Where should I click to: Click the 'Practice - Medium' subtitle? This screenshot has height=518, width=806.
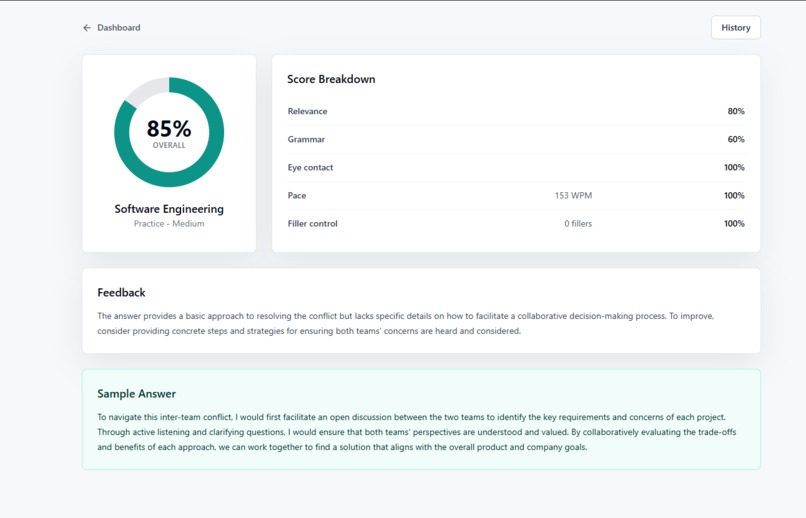click(x=169, y=224)
